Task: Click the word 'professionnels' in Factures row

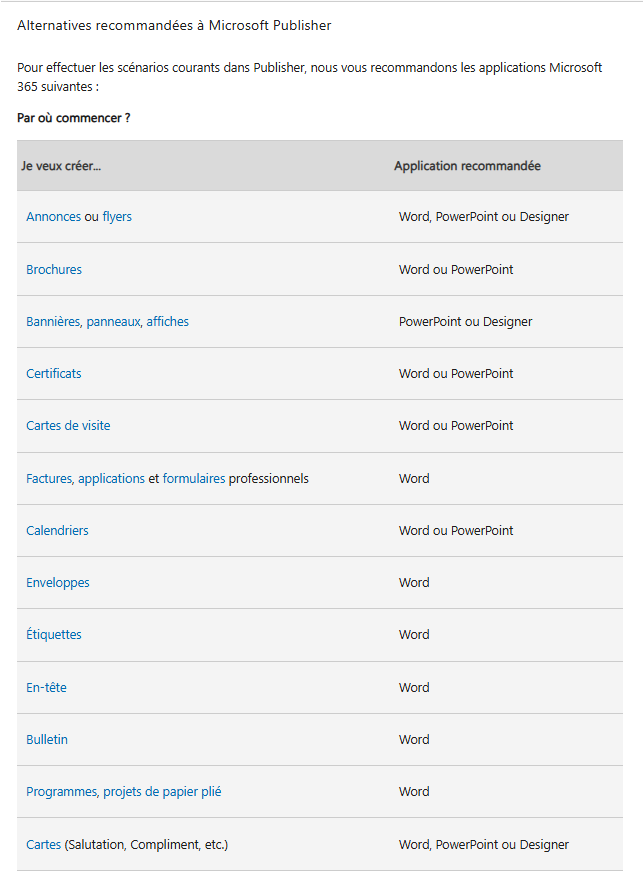Action: (x=269, y=479)
